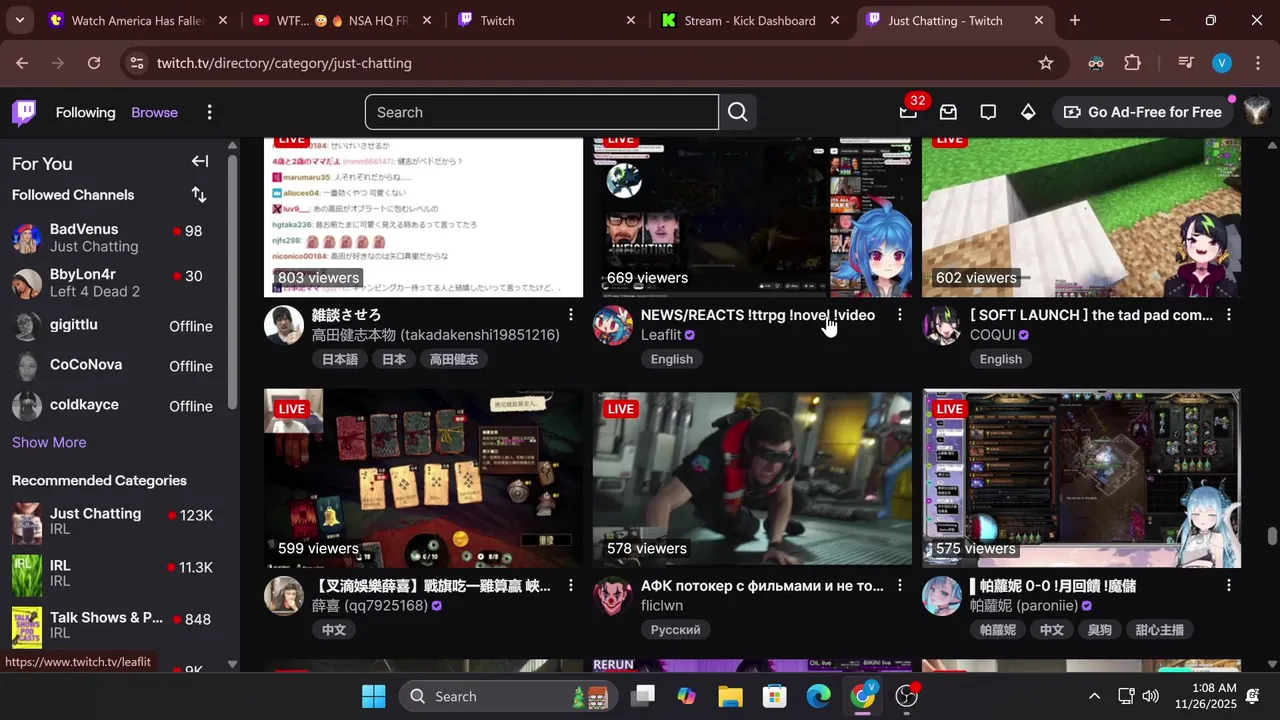The height and width of the screenshot is (720, 1280).
Task: Open NEWS/REACTS !ttrpg stream title
Action: (x=758, y=315)
